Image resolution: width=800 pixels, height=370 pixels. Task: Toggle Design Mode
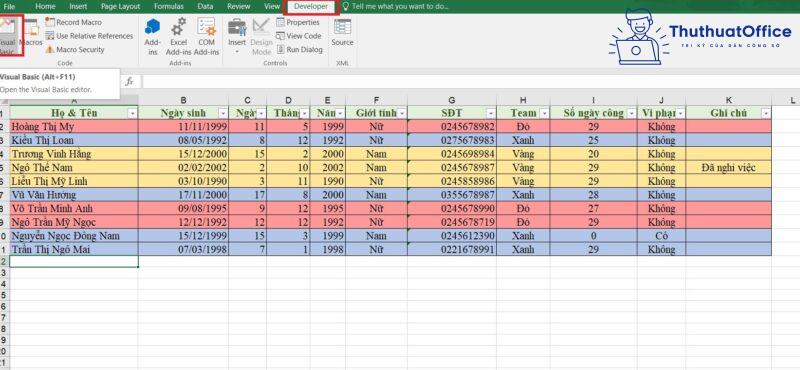pos(261,37)
